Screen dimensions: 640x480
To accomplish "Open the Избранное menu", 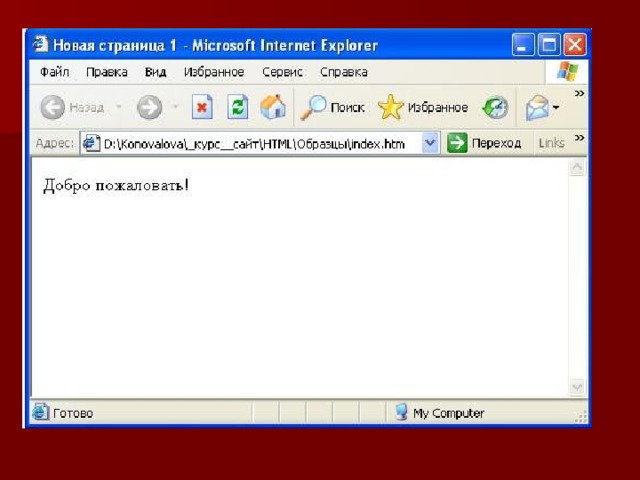I will click(214, 72).
